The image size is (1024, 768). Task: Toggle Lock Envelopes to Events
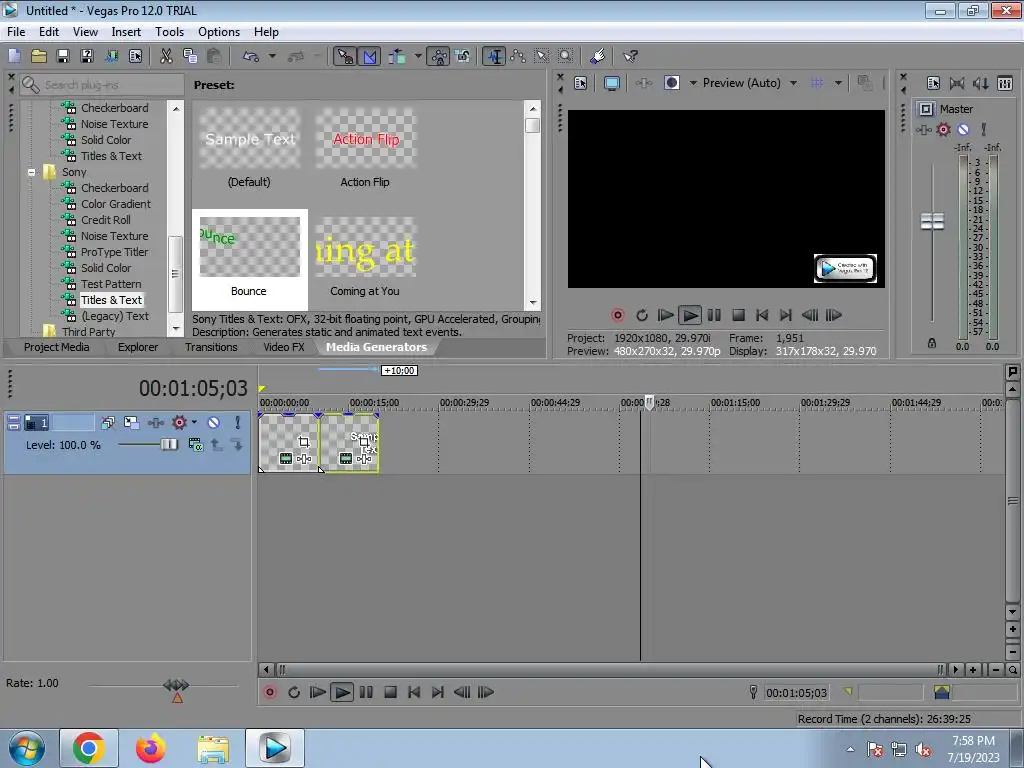(439, 56)
